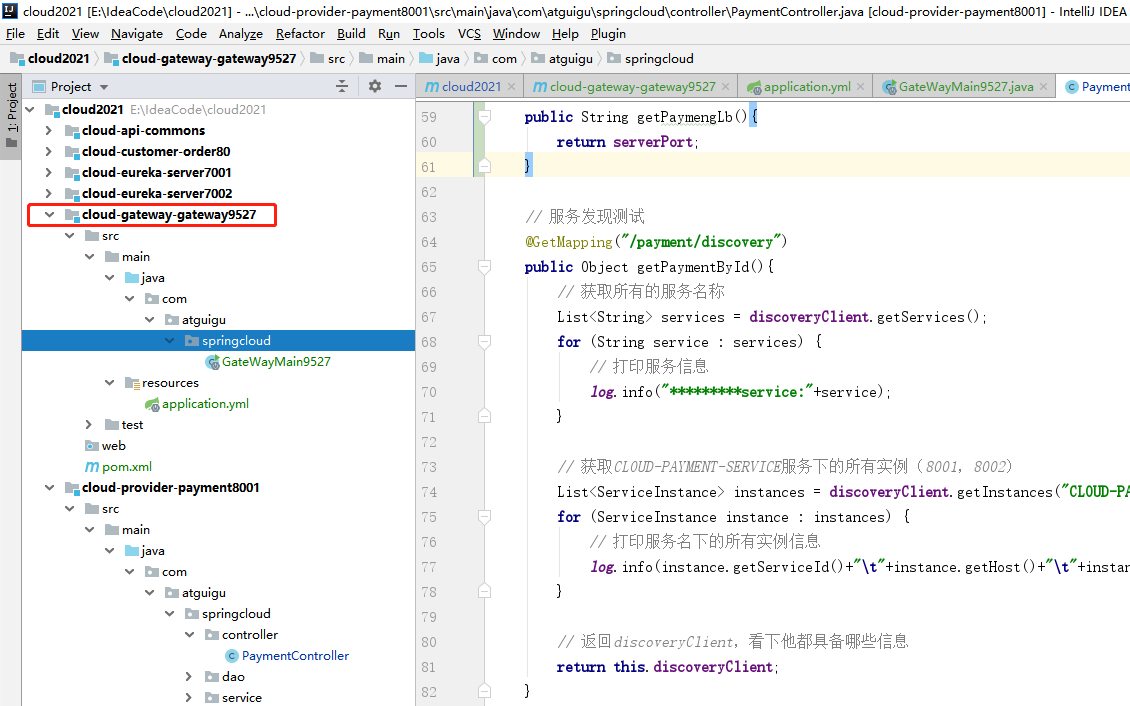Open the Plugin menu
Image resolution: width=1130 pixels, height=706 pixels.
click(608, 34)
